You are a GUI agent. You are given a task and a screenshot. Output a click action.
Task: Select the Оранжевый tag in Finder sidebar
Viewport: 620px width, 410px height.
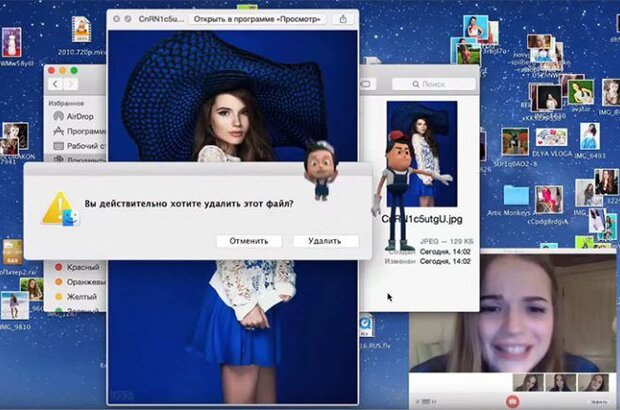pos(80,282)
